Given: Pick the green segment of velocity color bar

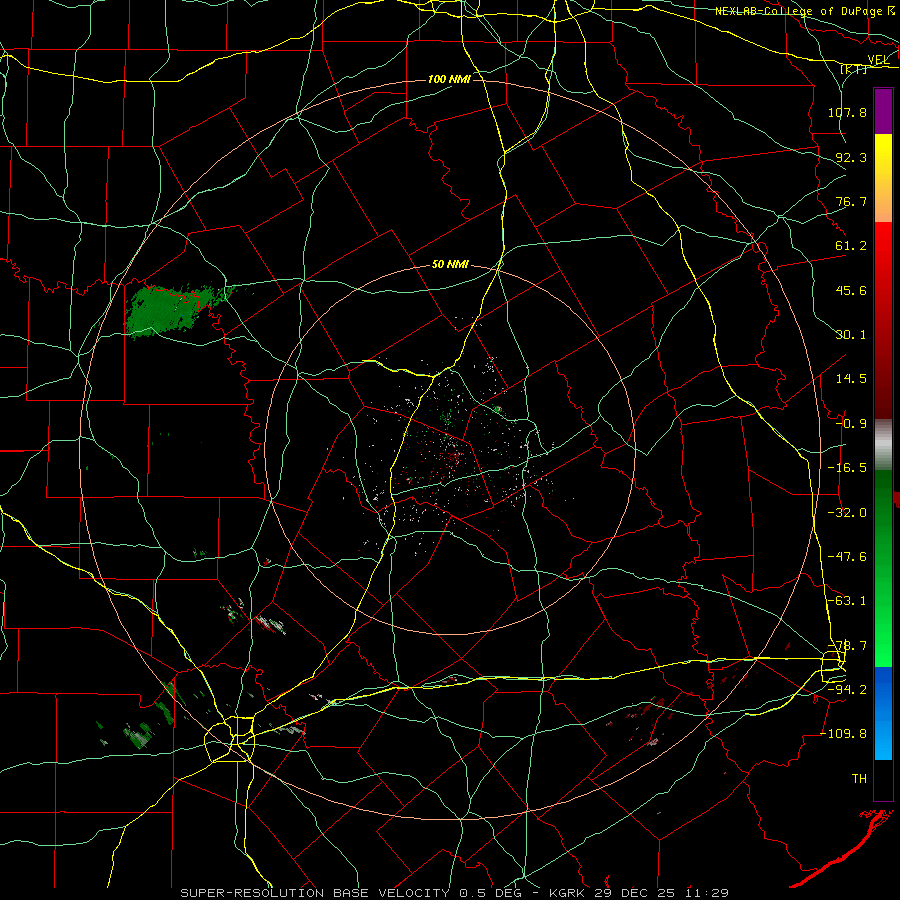Looking at the screenshot, I should click(x=883, y=568).
